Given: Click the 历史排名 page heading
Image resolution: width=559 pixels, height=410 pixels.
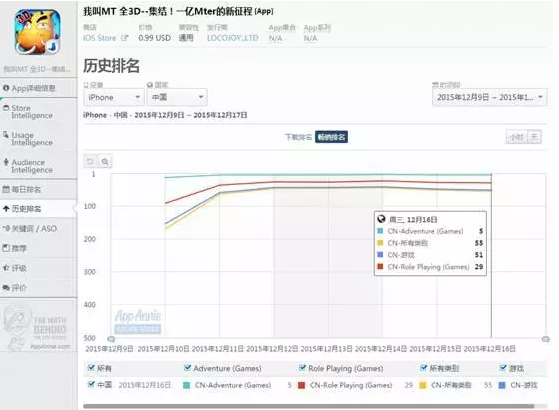Looking at the screenshot, I should click(x=111, y=65).
